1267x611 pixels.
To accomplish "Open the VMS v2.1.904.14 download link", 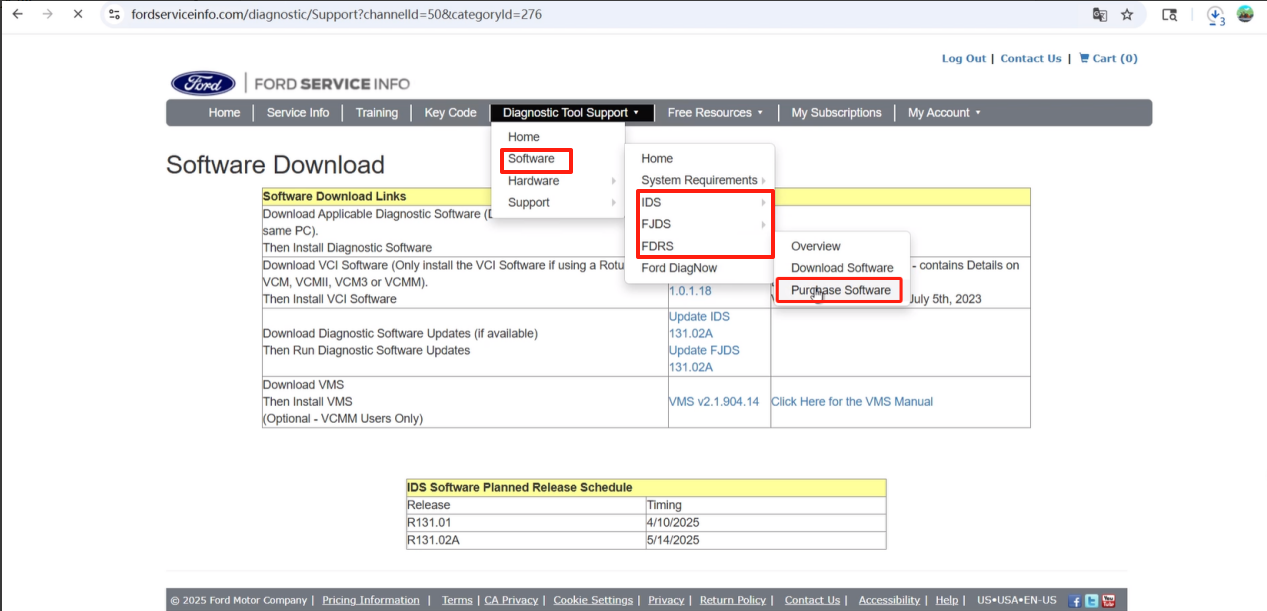I will (x=713, y=402).
